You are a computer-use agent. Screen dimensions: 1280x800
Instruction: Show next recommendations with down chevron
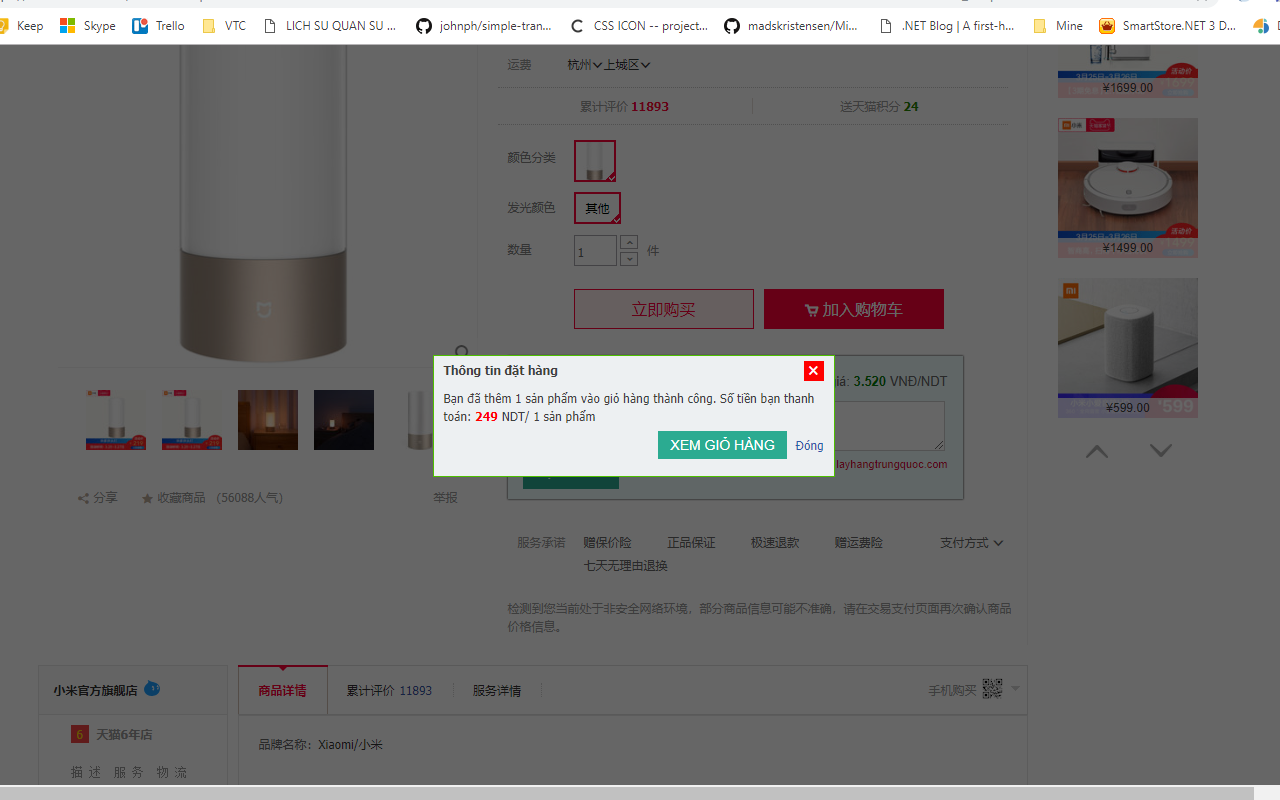point(1160,451)
